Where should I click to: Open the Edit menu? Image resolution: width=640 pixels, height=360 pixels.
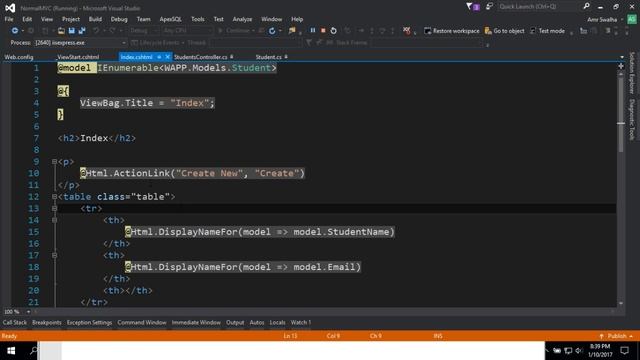point(27,19)
